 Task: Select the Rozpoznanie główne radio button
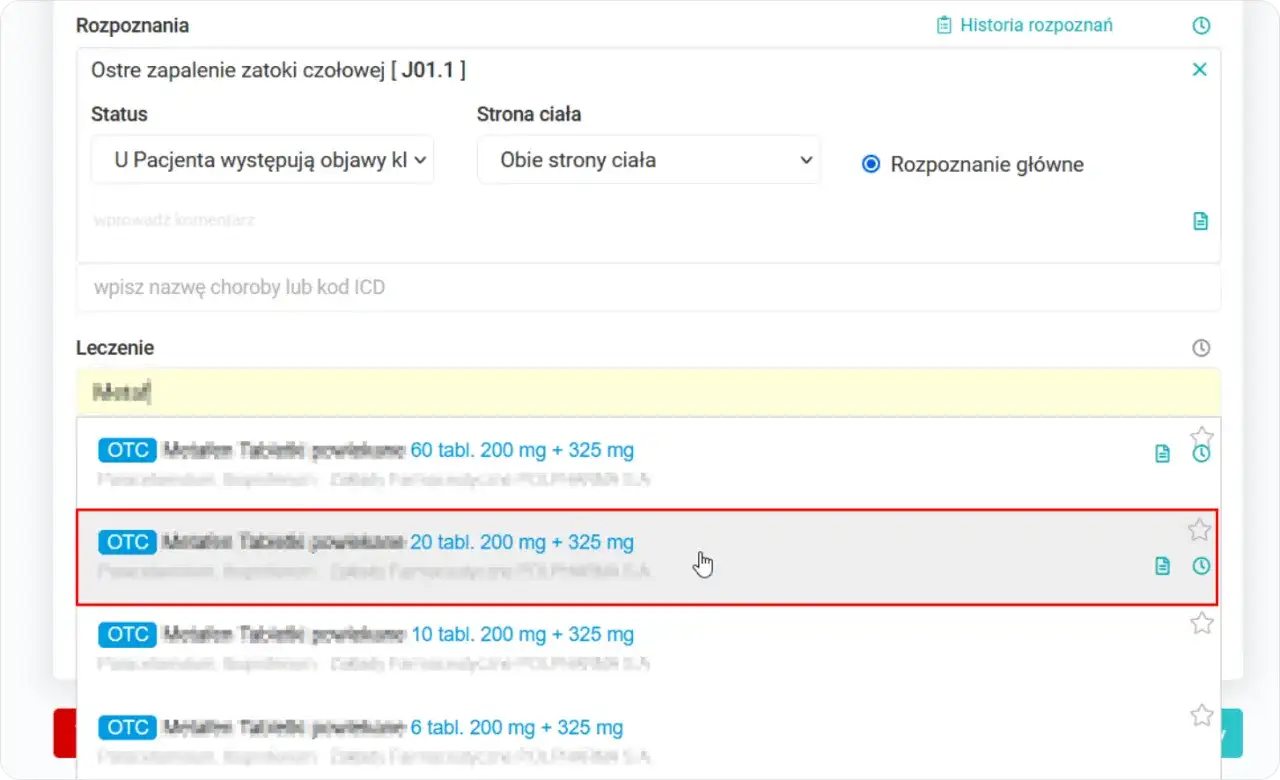870,164
